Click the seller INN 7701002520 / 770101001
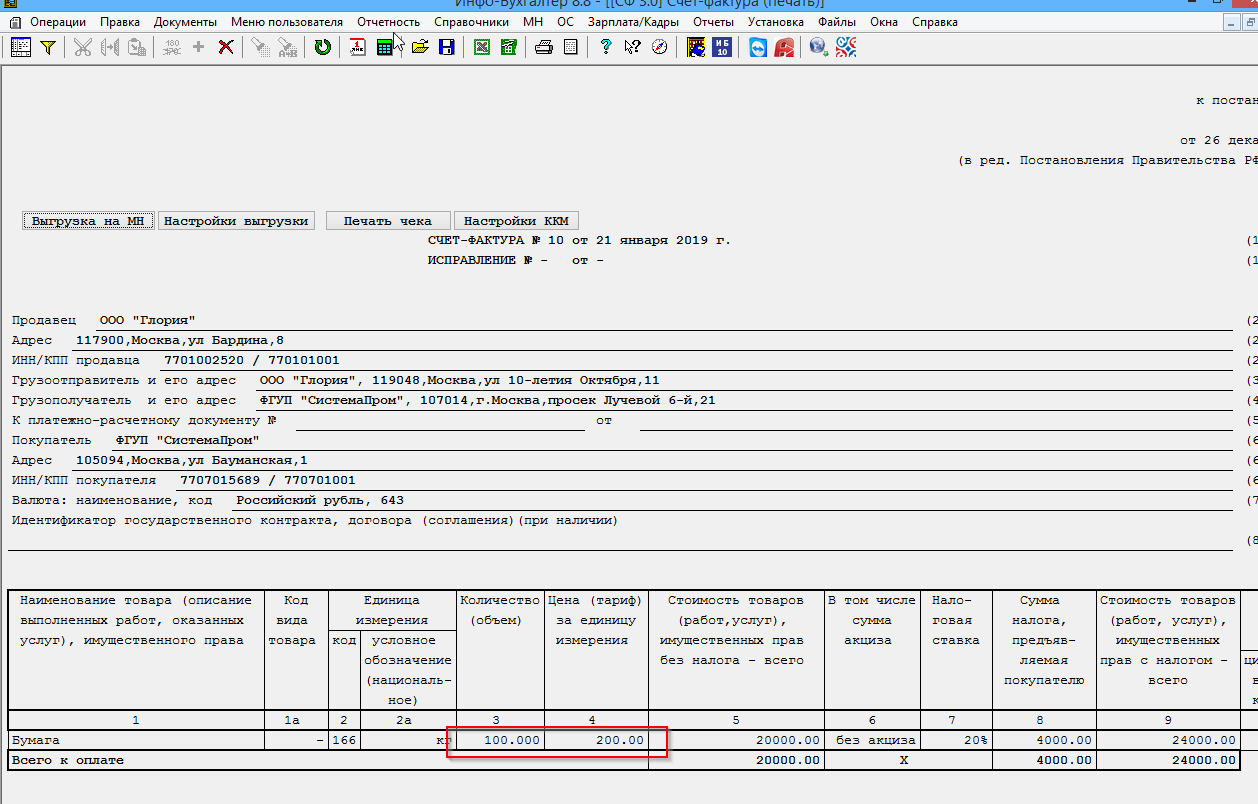 (252, 360)
